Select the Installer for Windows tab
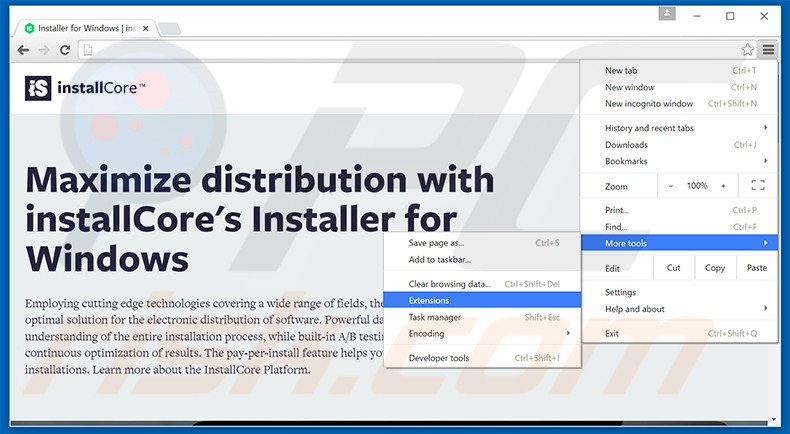 (86, 29)
